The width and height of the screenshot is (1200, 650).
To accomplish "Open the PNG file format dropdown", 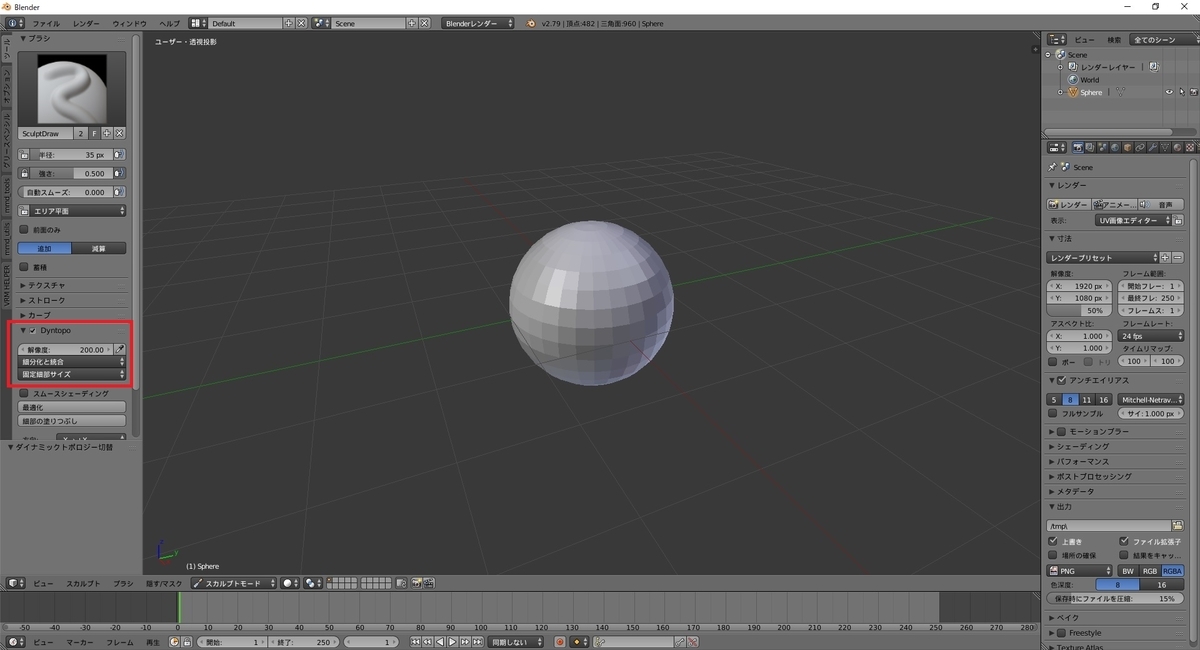I will tap(1080, 570).
